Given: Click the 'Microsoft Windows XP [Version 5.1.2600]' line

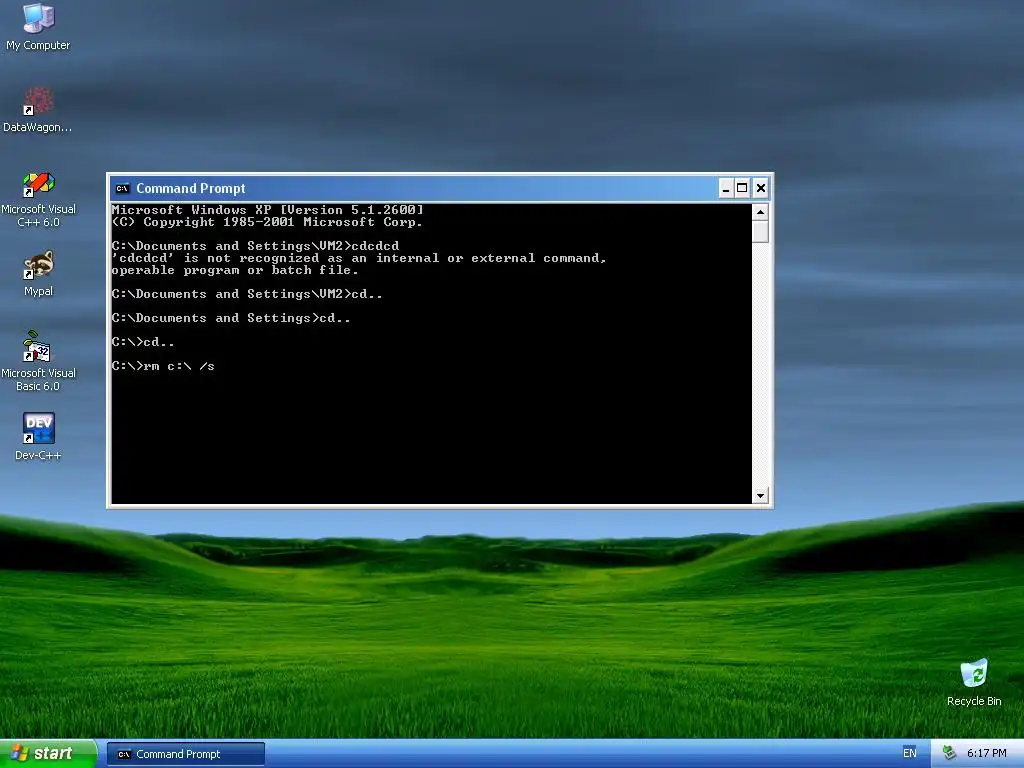Looking at the screenshot, I should 268,210.
